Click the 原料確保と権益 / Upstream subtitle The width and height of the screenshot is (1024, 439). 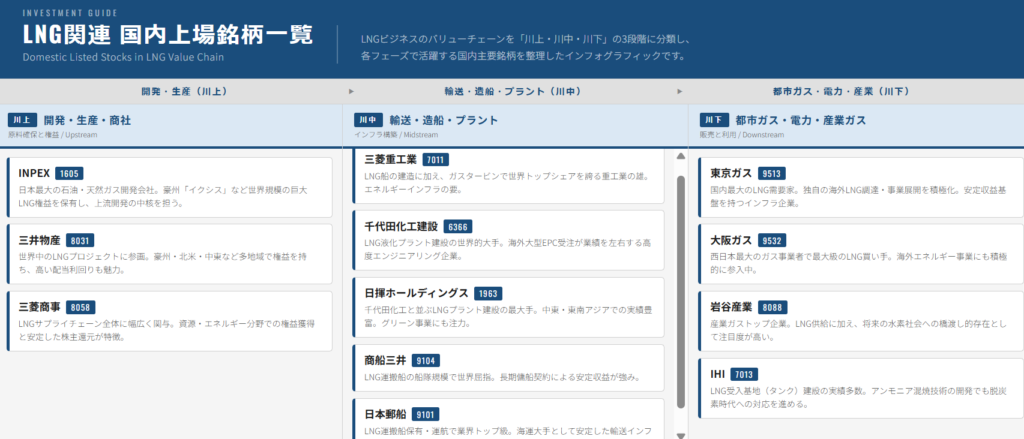pyautogui.click(x=53, y=135)
